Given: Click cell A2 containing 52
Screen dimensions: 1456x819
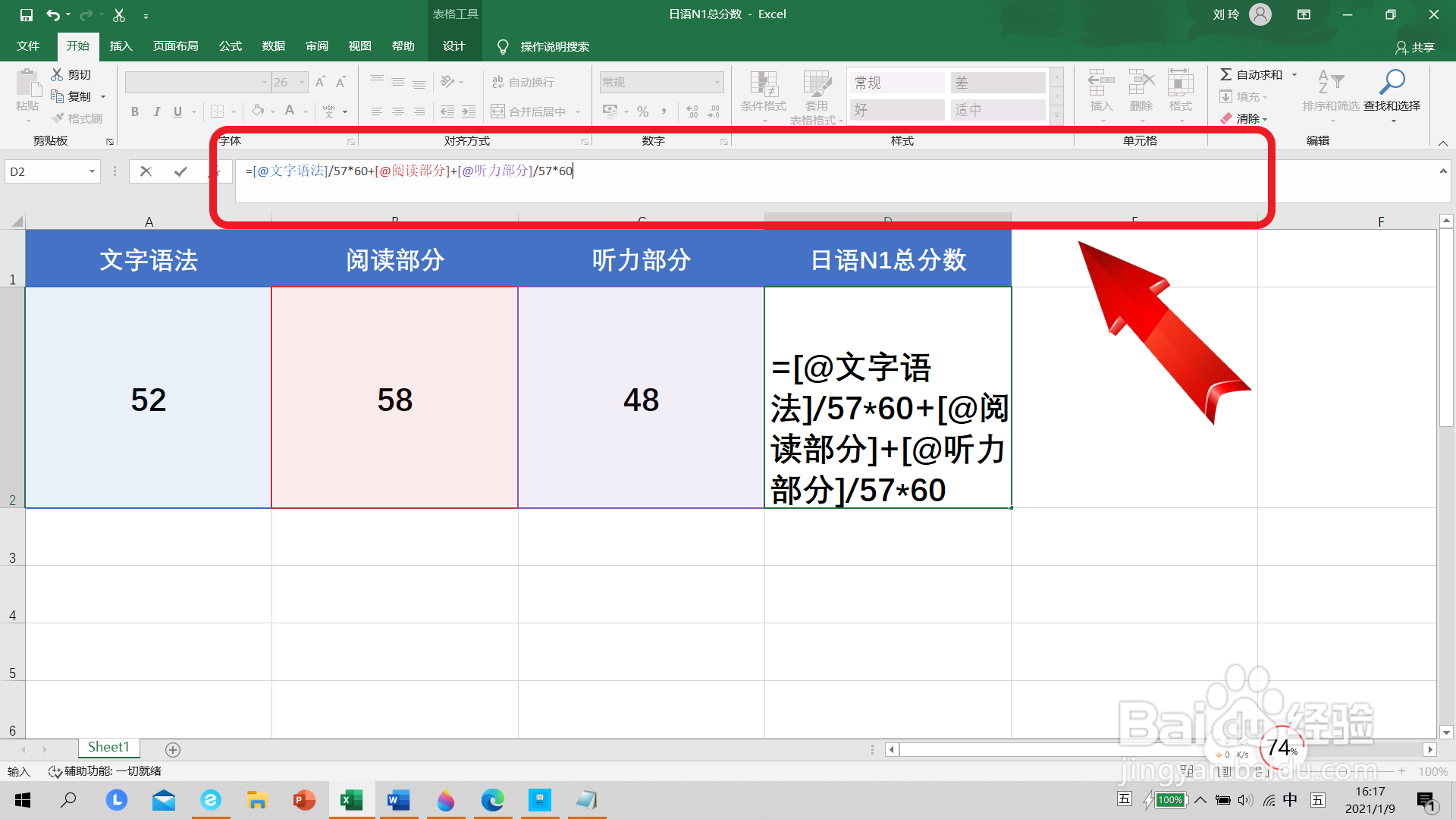Looking at the screenshot, I should pos(149,398).
